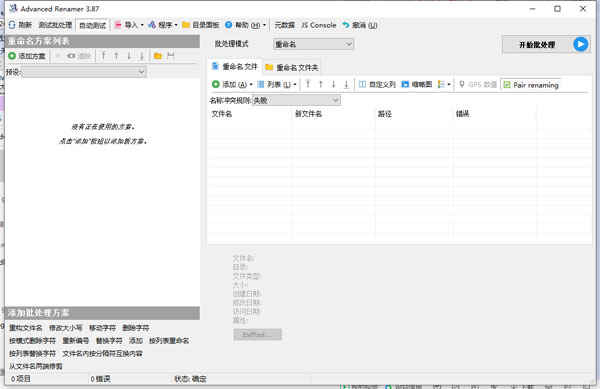Image resolution: width=600 pixels, height=389 pixels.
Task: Click the GPS data map-pin icon
Action: [462, 85]
